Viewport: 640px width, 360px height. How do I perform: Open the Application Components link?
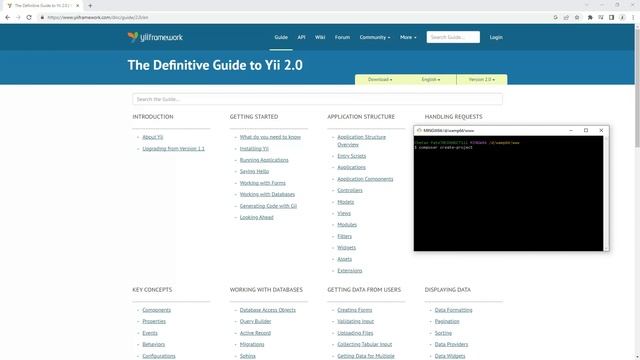(365, 179)
